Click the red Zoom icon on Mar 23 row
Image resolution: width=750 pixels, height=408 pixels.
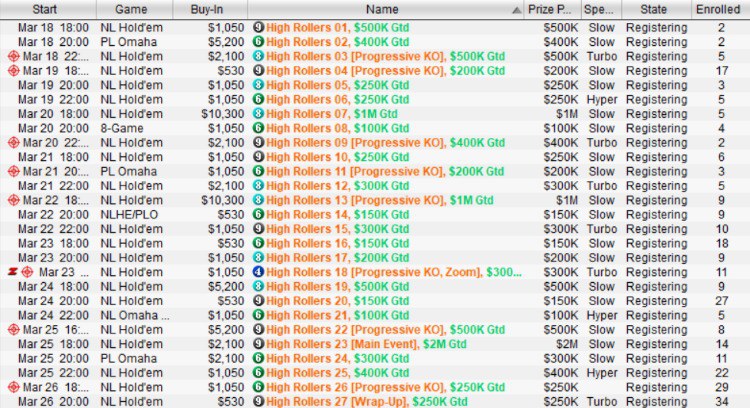(11, 272)
